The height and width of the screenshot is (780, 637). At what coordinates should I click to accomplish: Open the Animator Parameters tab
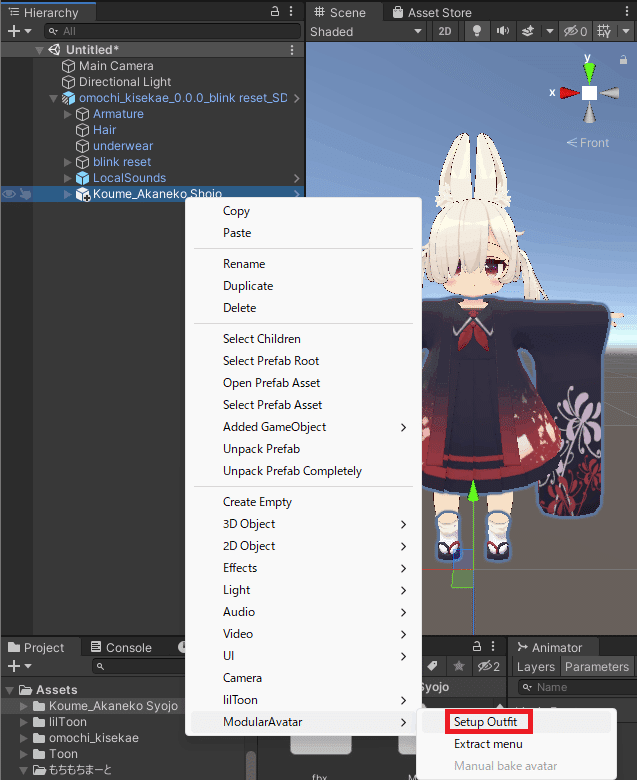[597, 667]
